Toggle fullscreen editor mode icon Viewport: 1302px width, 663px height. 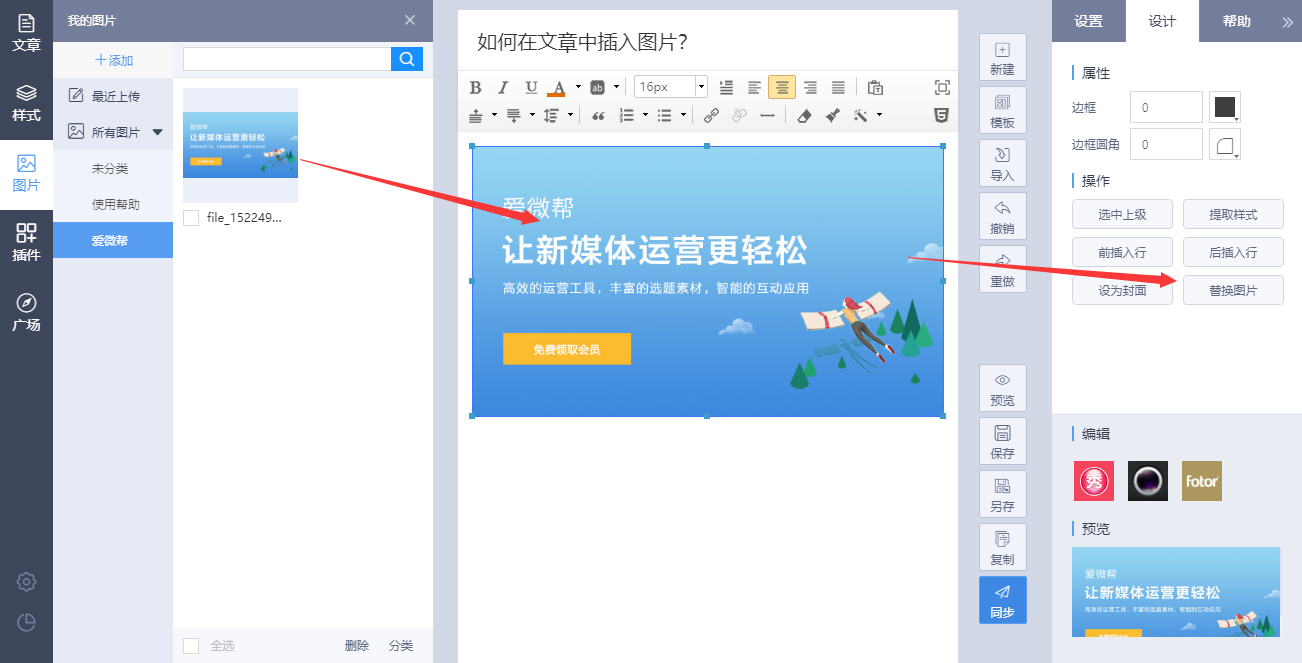(x=941, y=87)
